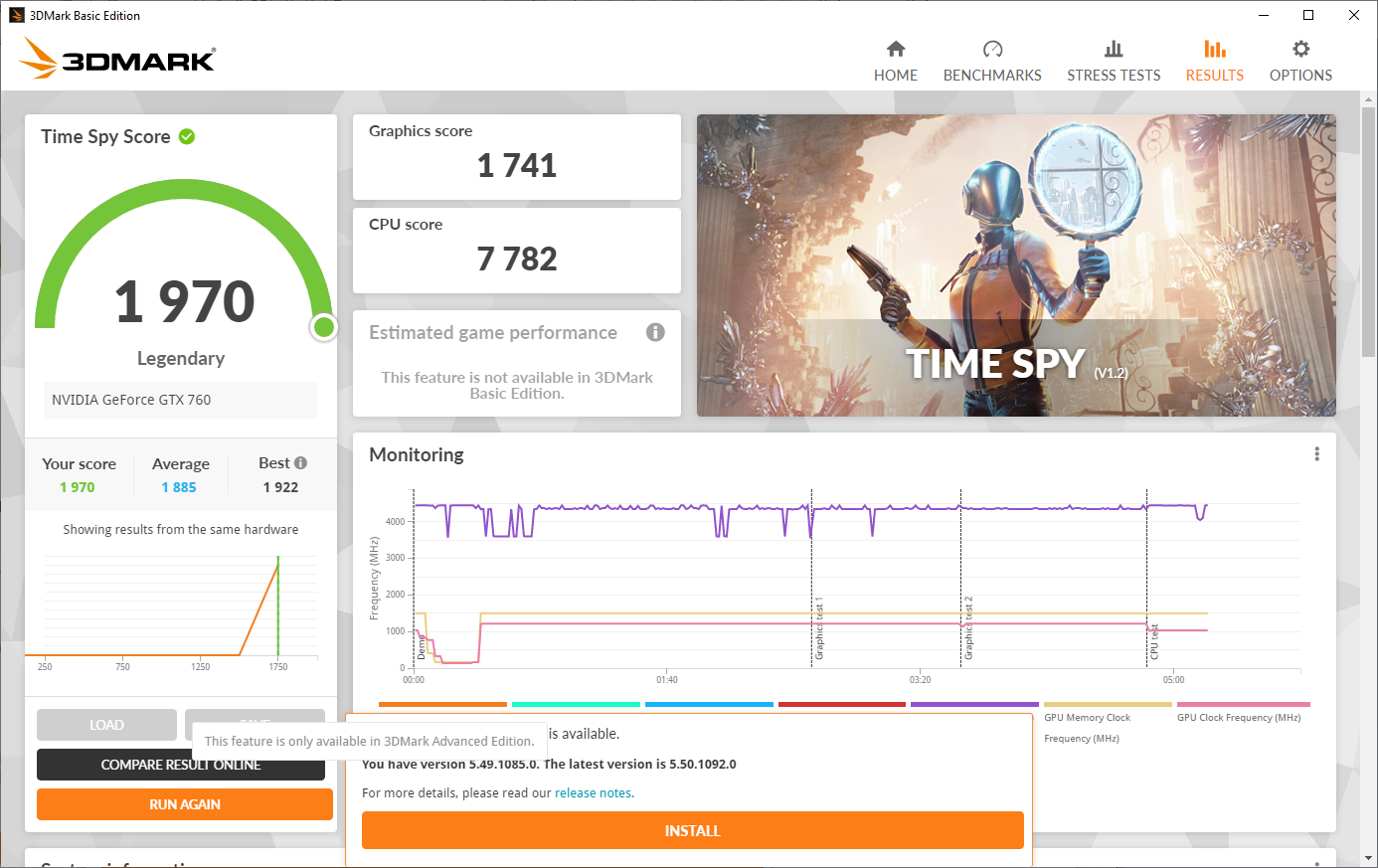This screenshot has height=868, width=1378.
Task: Click the orange monitoring legend swatch
Action: [442, 704]
